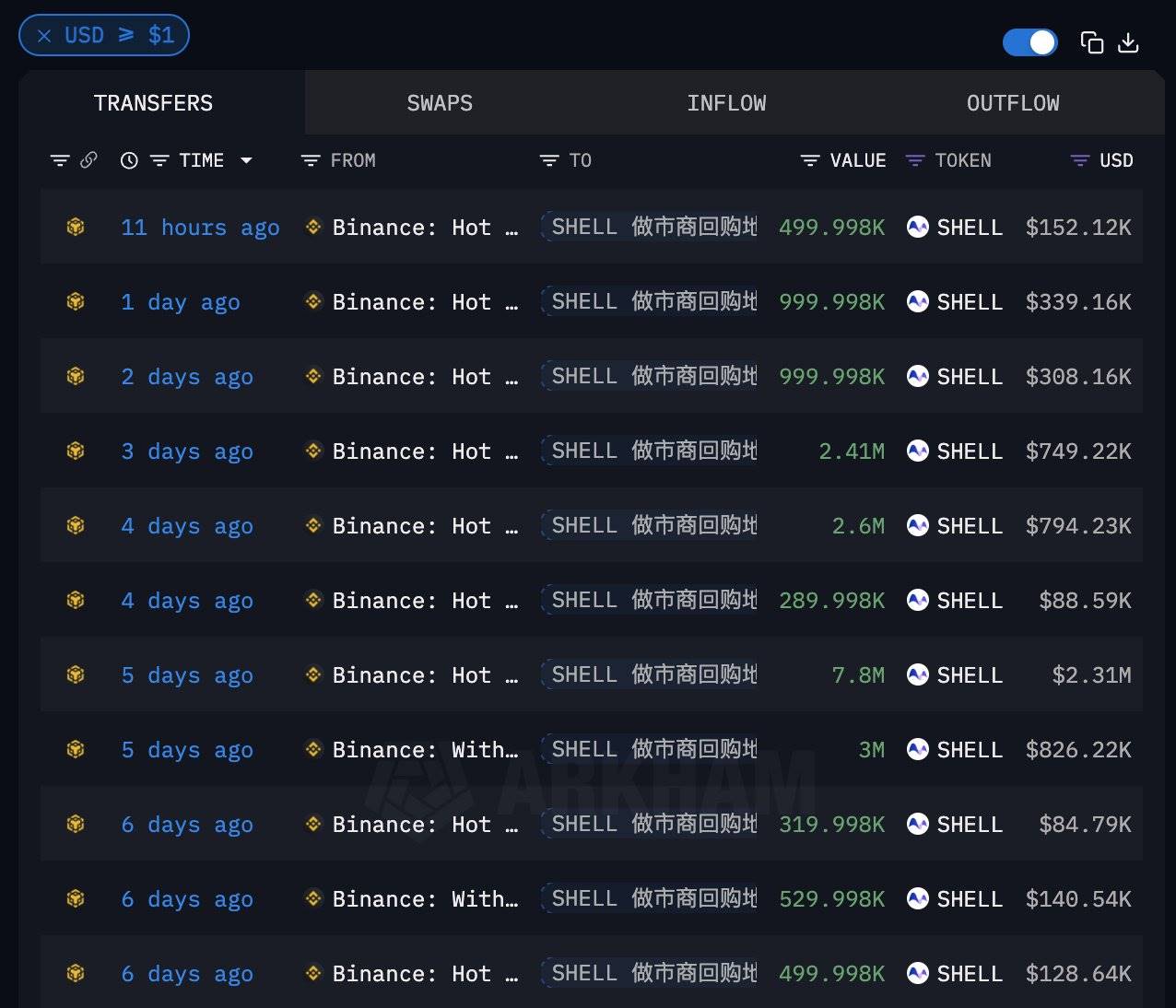Viewport: 1176px width, 1008px height.
Task: Click the clock icon beside TIME
Action: 129,160
